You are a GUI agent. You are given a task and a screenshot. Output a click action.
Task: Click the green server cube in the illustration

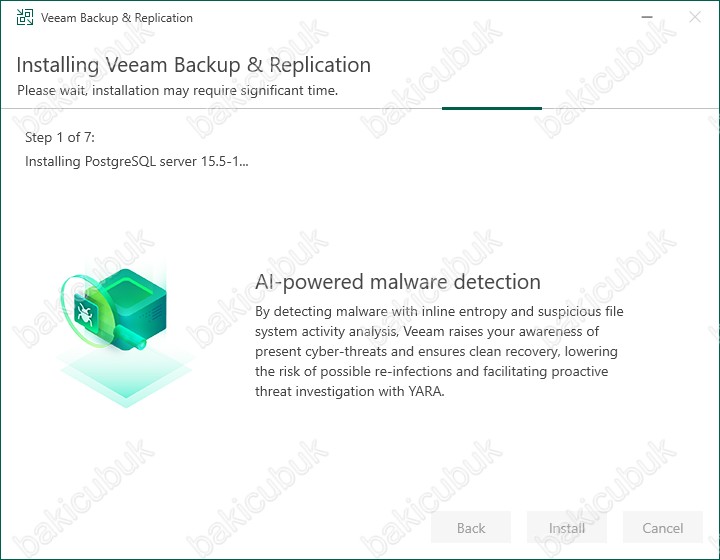pos(135,305)
